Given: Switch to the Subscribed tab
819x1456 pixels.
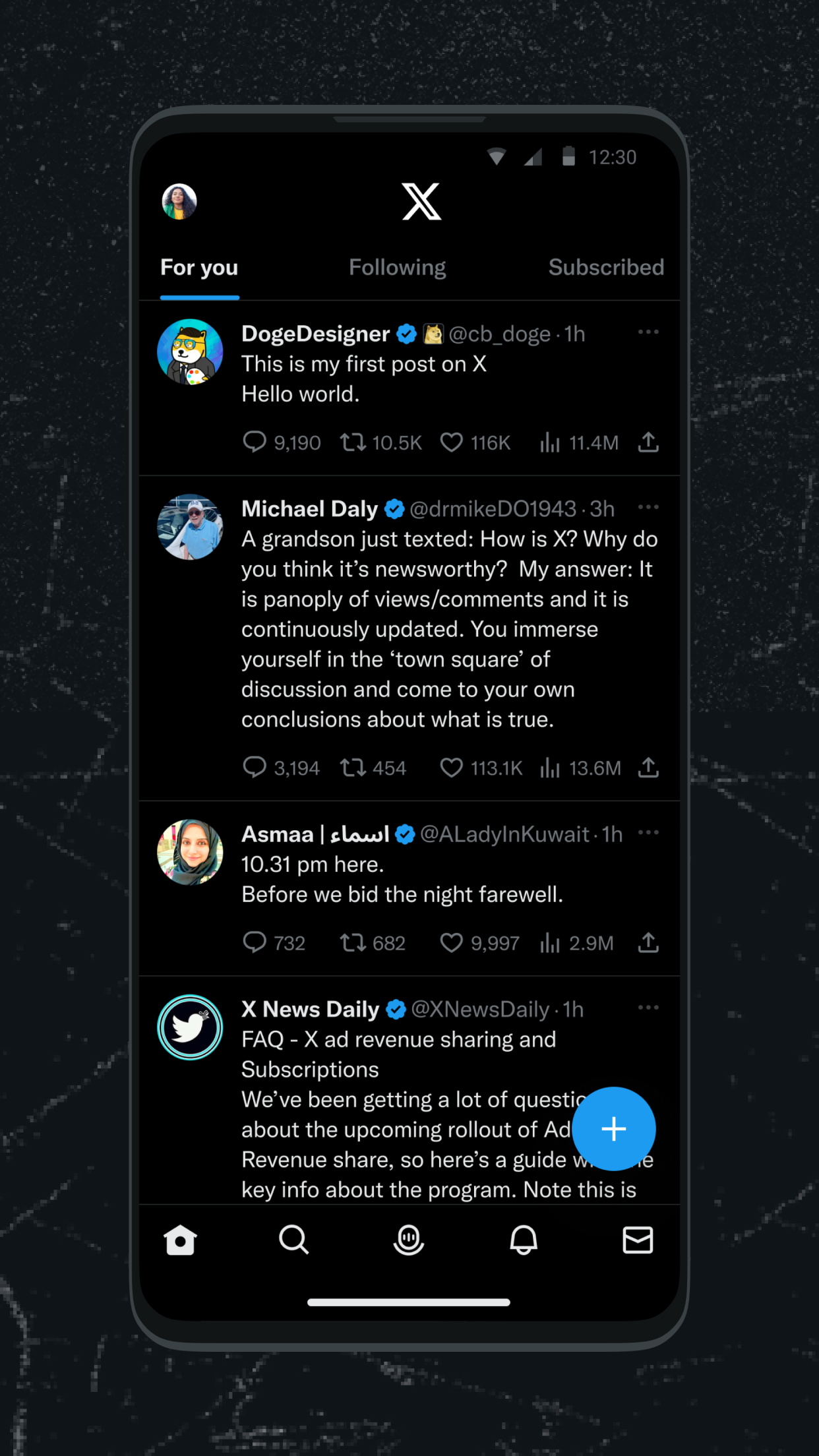Looking at the screenshot, I should click(x=605, y=268).
